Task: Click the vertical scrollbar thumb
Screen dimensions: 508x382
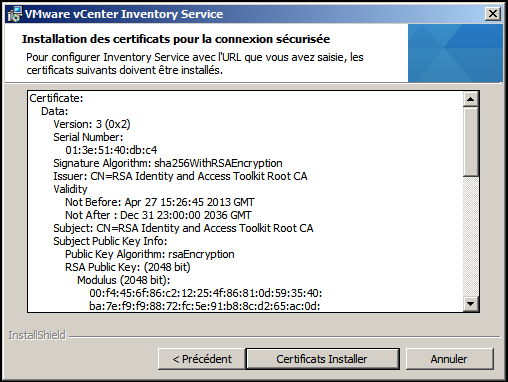Action: click(x=471, y=141)
